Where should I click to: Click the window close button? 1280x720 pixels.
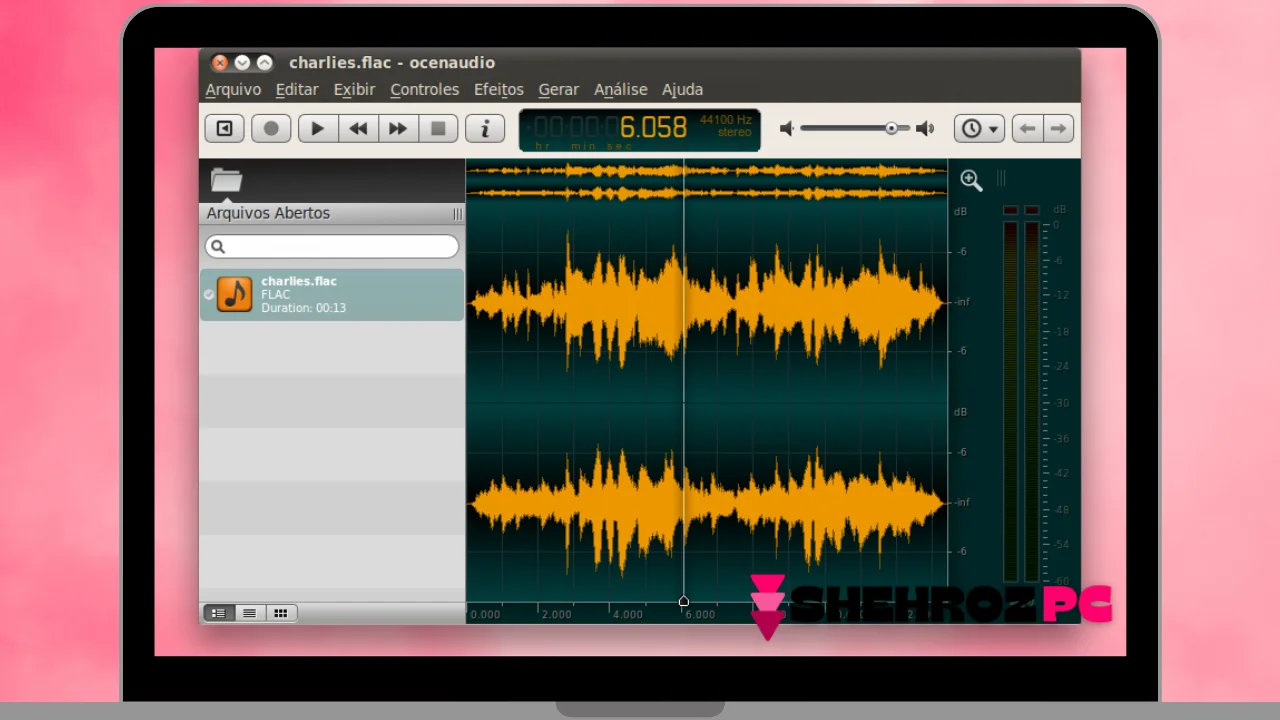[x=220, y=63]
